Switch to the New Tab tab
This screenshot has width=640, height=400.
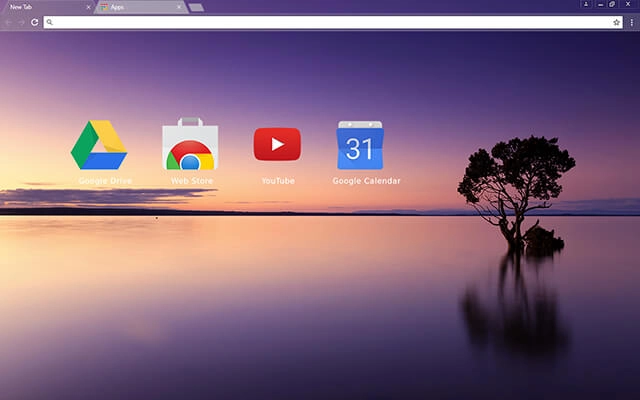click(46, 7)
